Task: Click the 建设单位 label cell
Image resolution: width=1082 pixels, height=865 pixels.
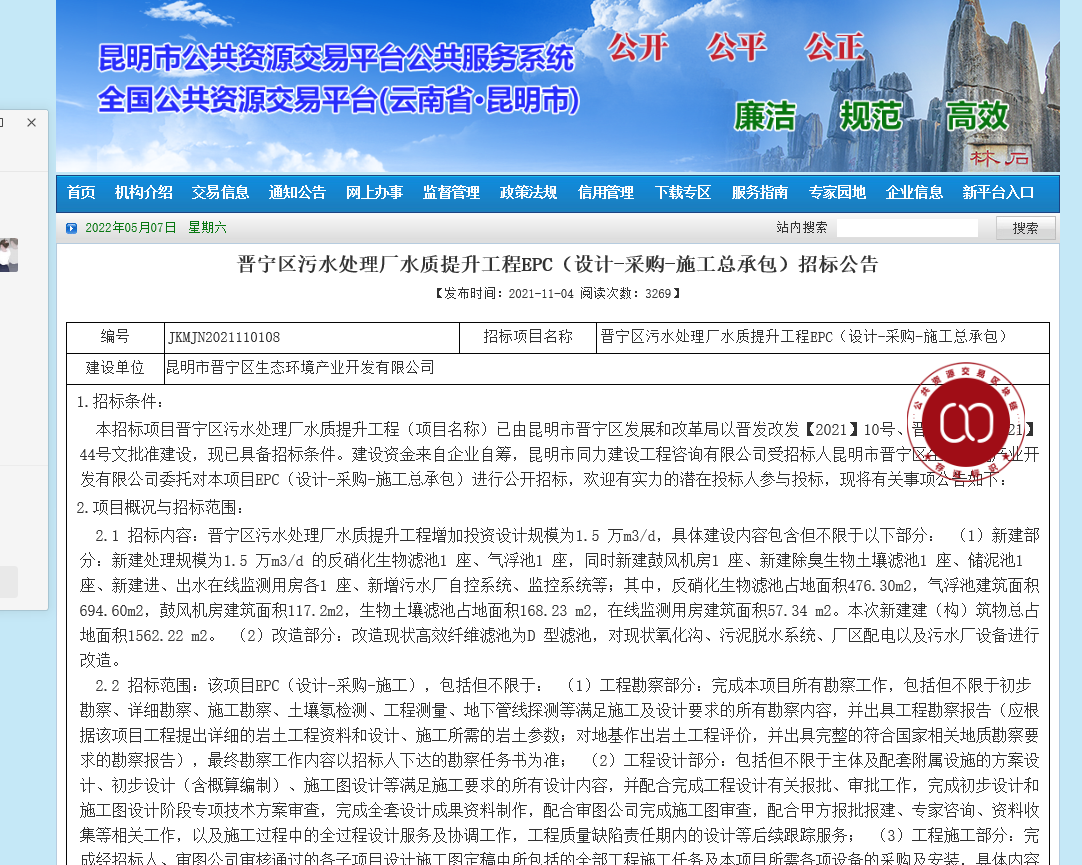Action: tap(115, 368)
